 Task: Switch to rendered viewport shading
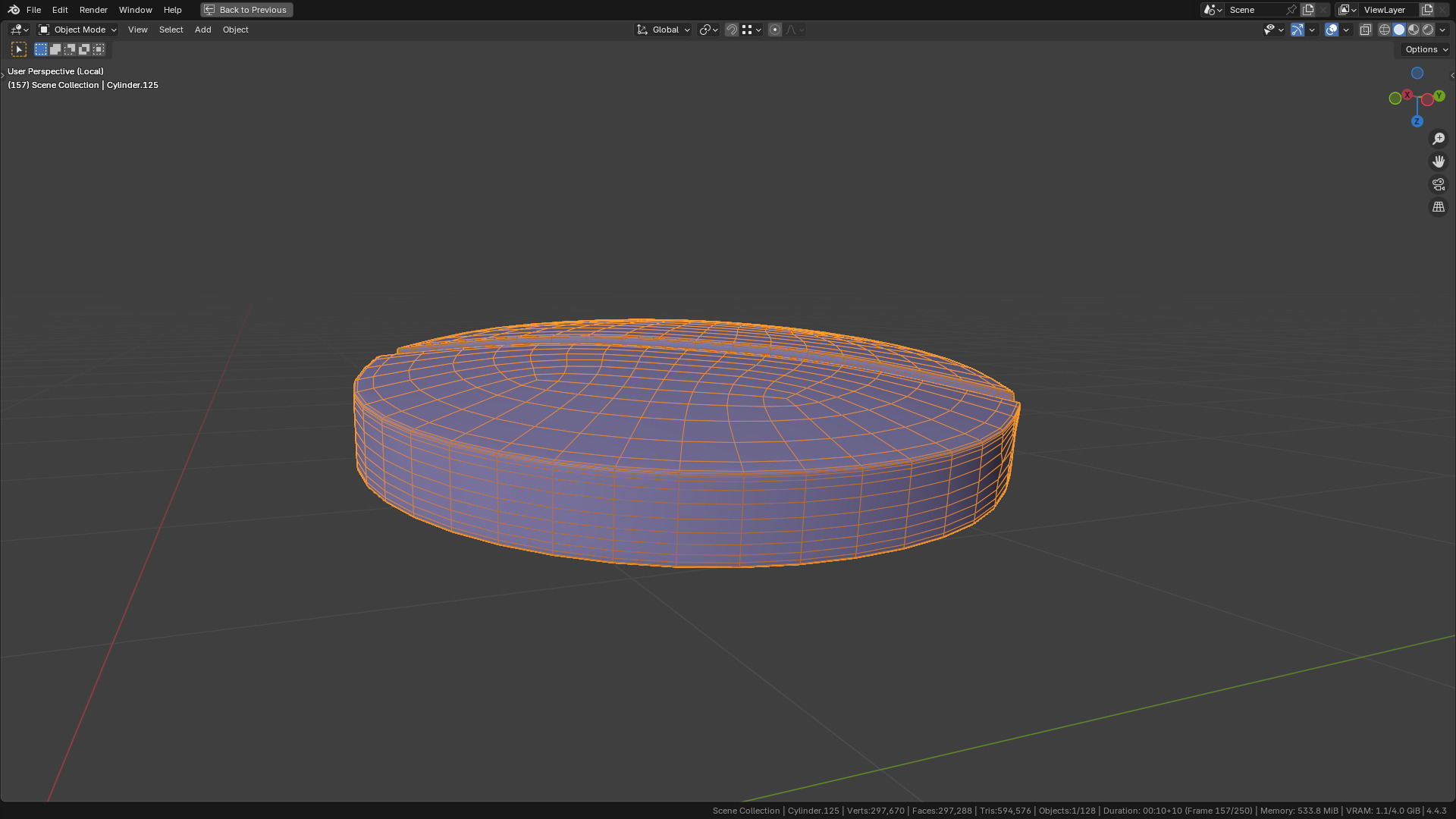tap(1428, 30)
